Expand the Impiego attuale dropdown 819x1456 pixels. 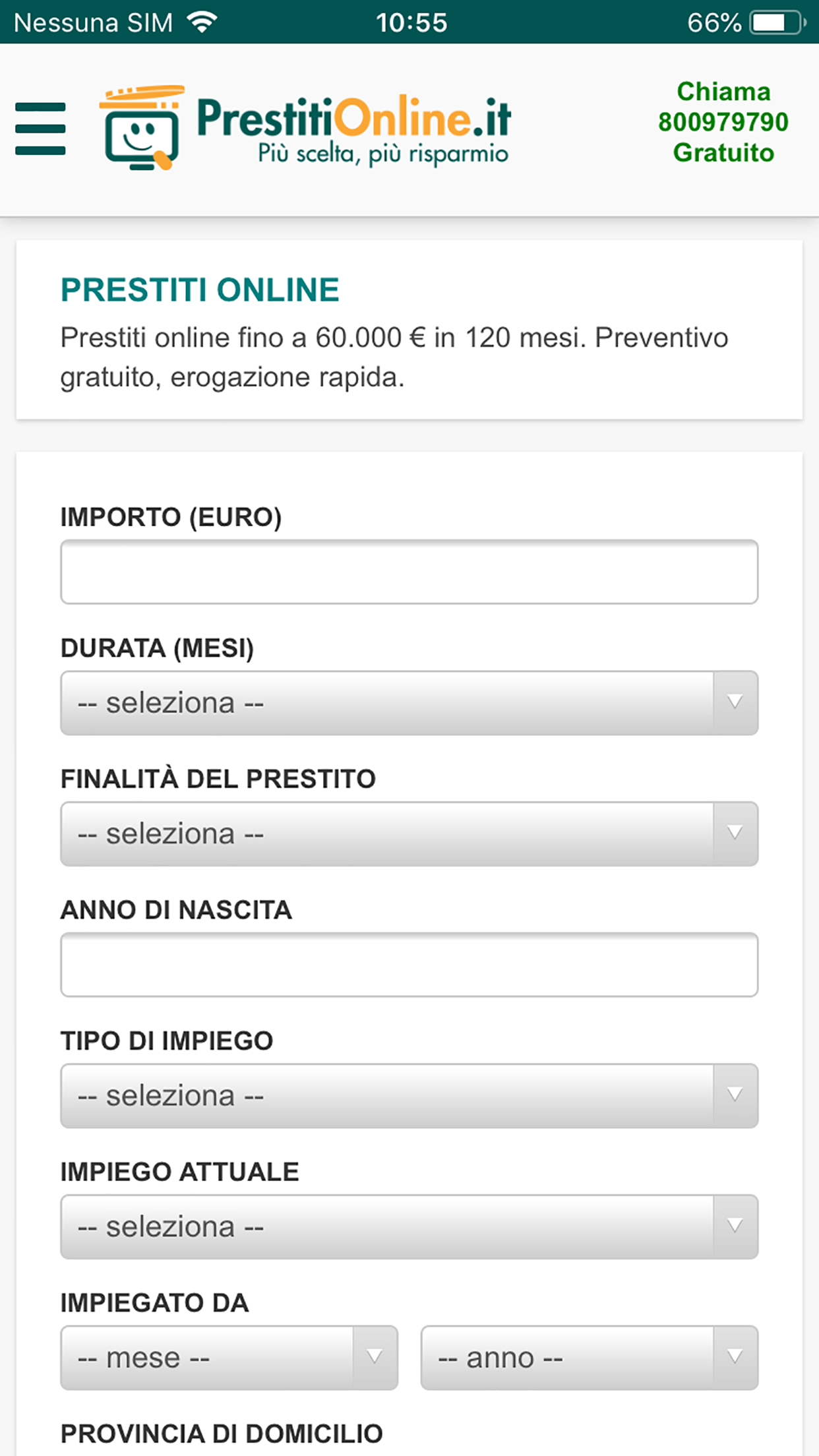(386, 1227)
